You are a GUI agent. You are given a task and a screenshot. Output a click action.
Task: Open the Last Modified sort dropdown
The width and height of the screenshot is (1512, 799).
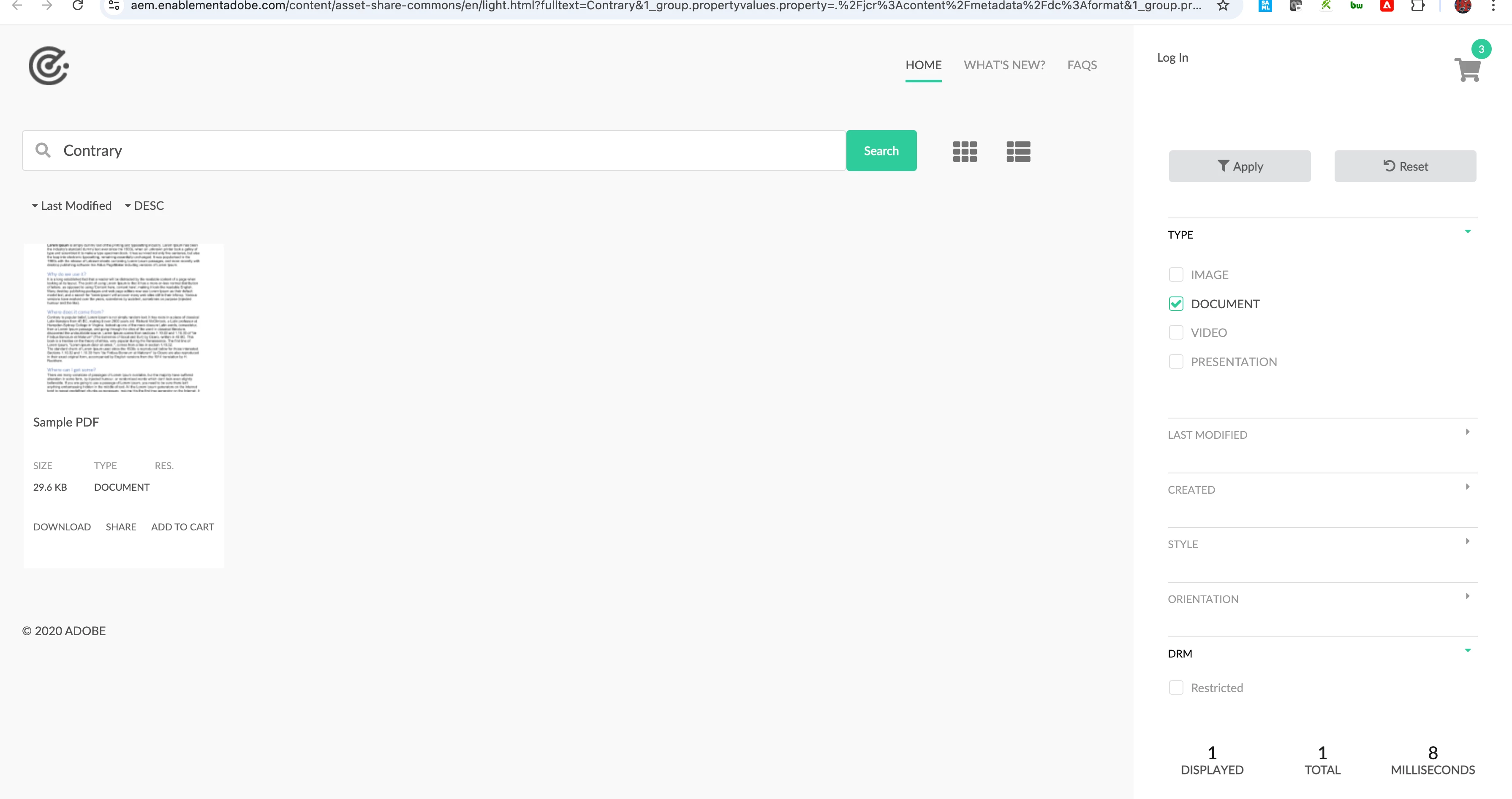(72, 206)
